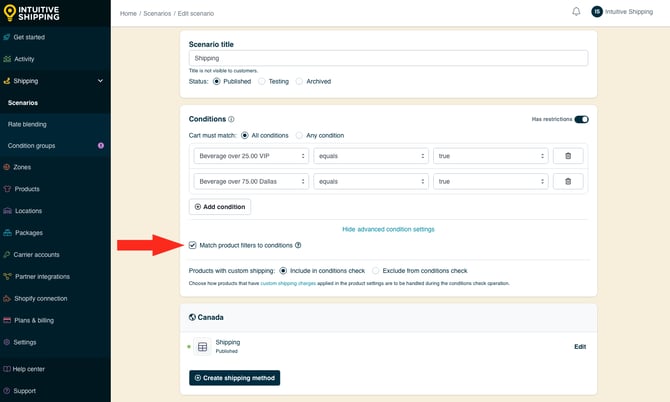This screenshot has height=402, width=670.
Task: Click help icon beside Match product filters
Action: 298,245
